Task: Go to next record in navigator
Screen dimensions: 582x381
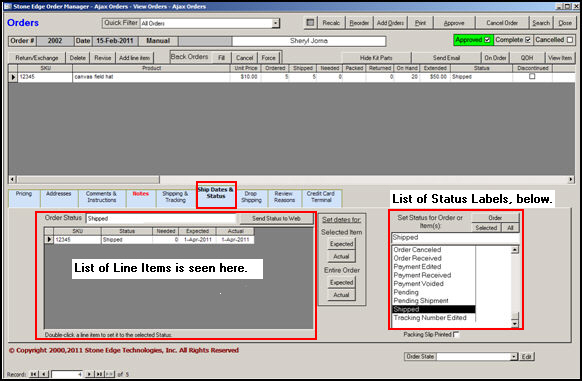Action: (x=89, y=374)
